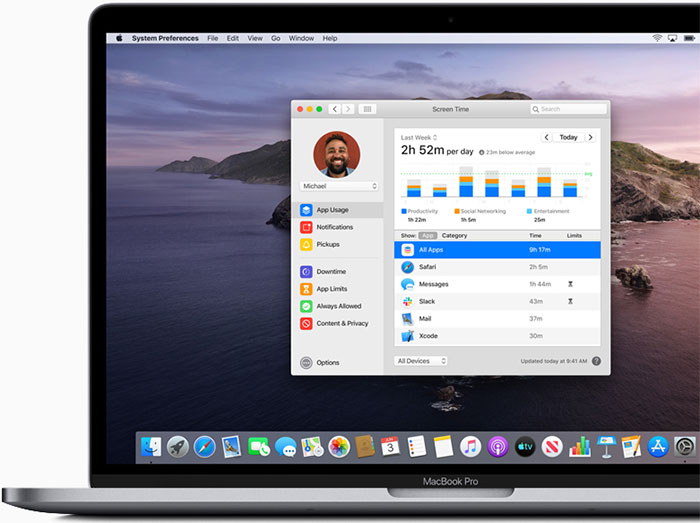The width and height of the screenshot is (700, 523).
Task: Go forward with the toolbar forward arrow
Action: 348,109
